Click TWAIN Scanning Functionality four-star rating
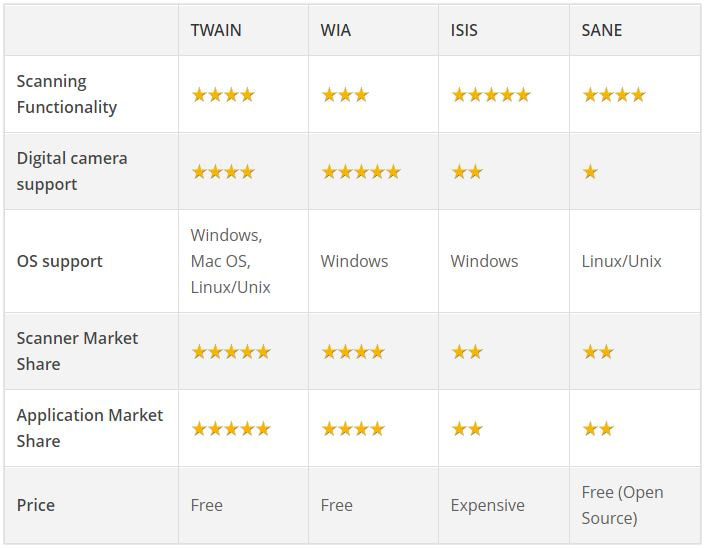 point(223,95)
